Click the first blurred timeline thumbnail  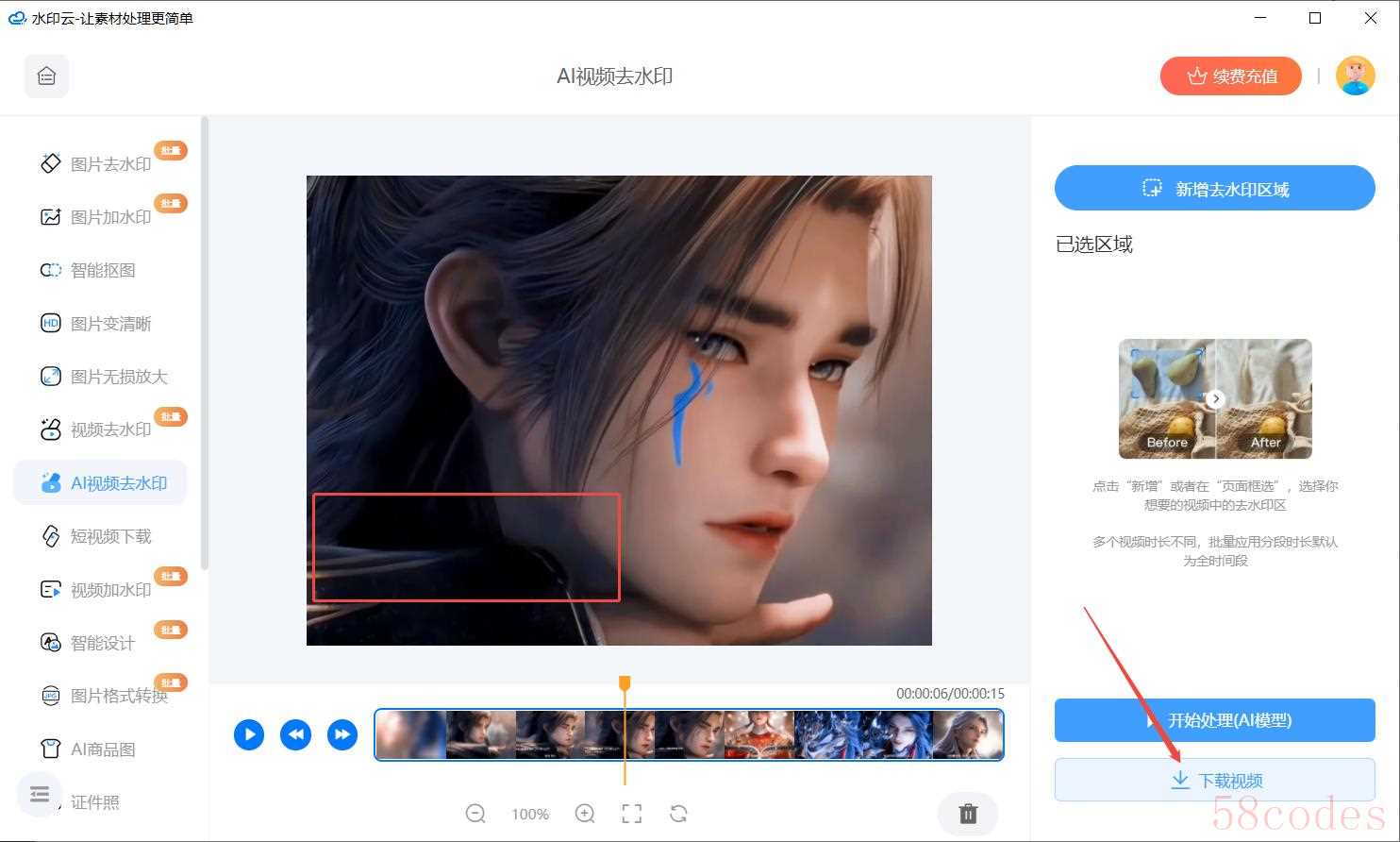tap(411, 734)
